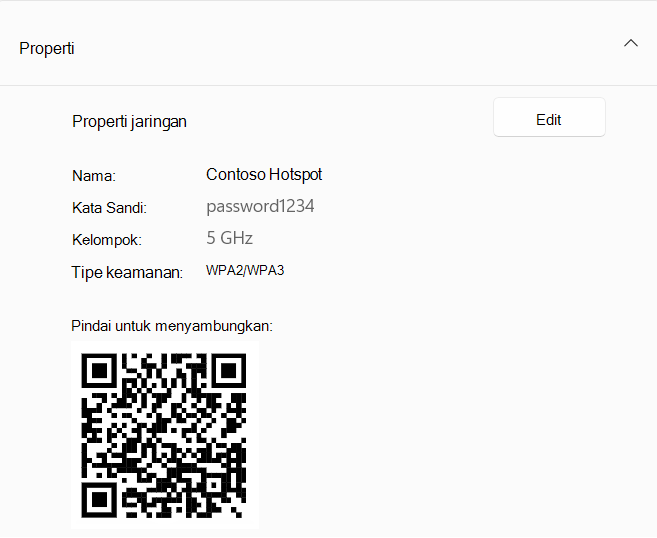Select the security type WPA2/WPA3
The image size is (657, 538).
[245, 271]
